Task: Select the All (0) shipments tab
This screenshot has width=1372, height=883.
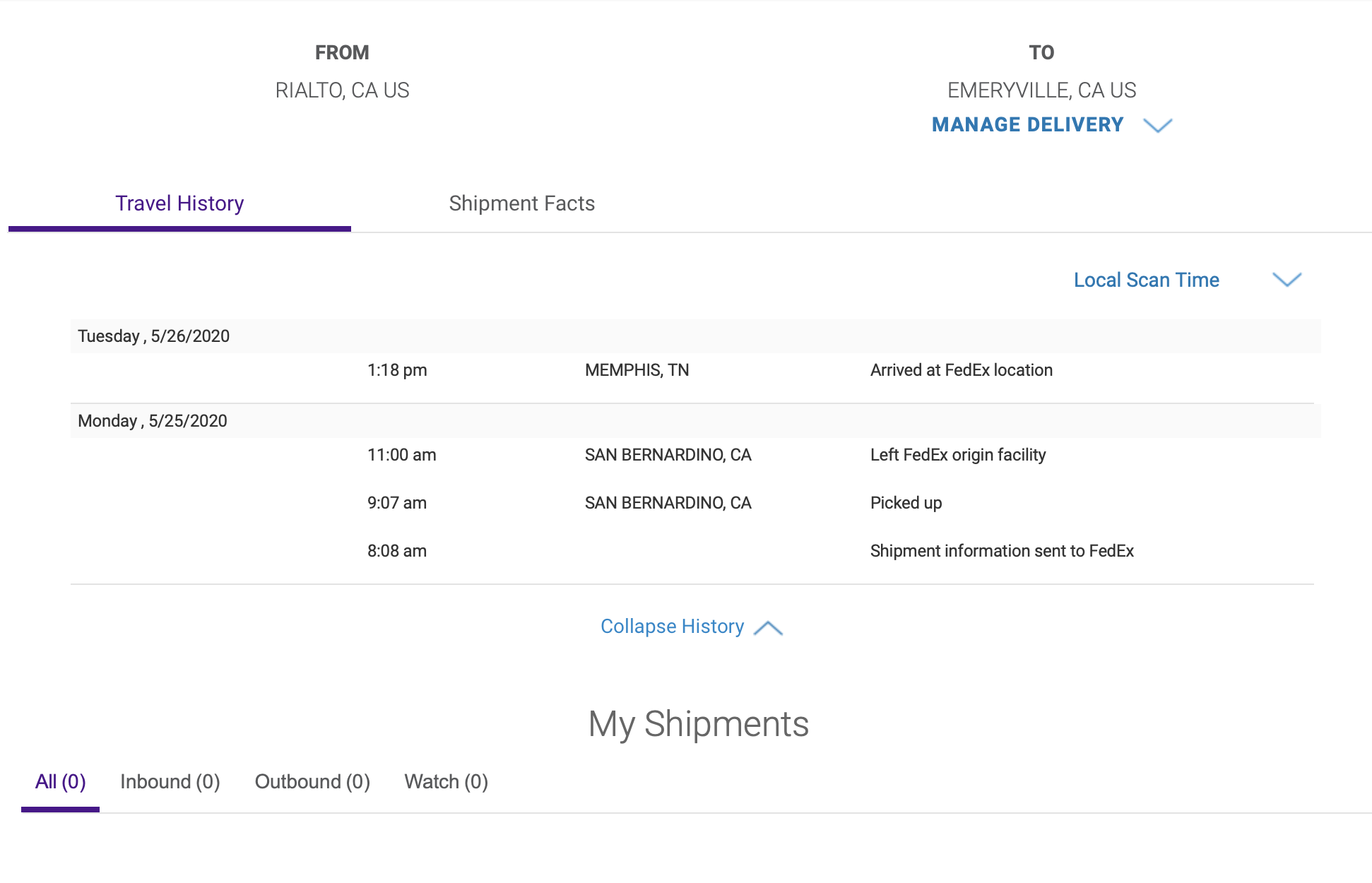Action: pos(60,782)
